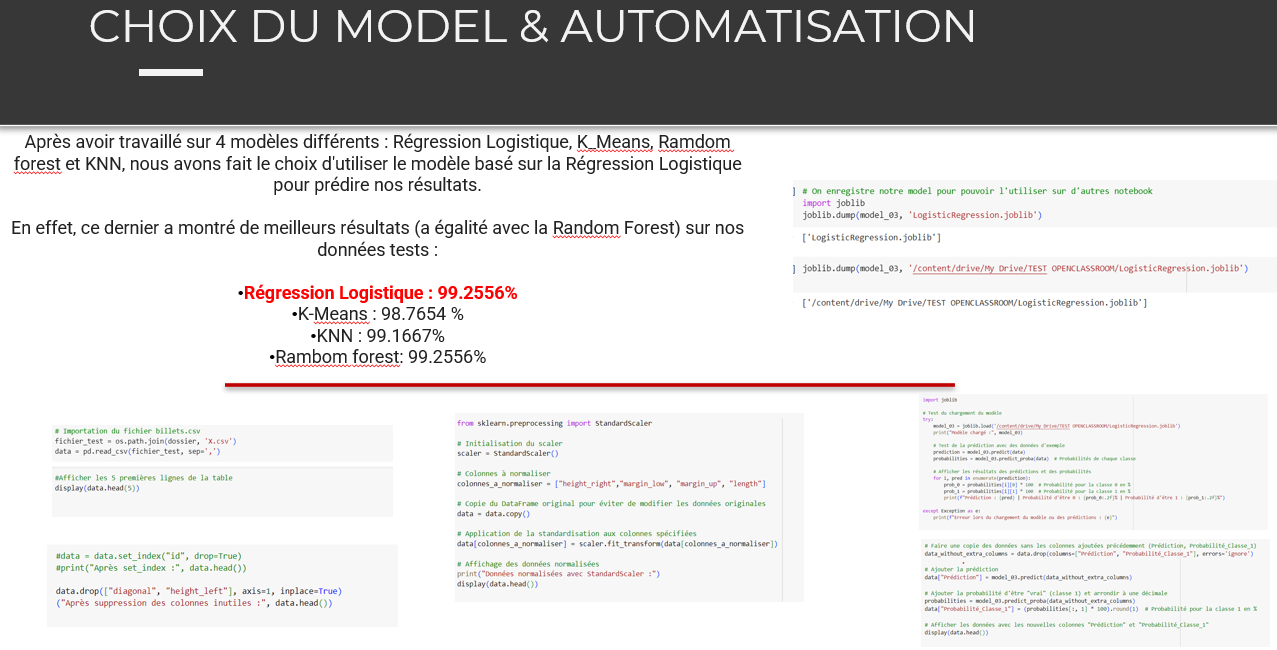Click the data.drop line removing 'diagonal' and 'height_left'
Image resolution: width=1277 pixels, height=650 pixels.
point(199,591)
